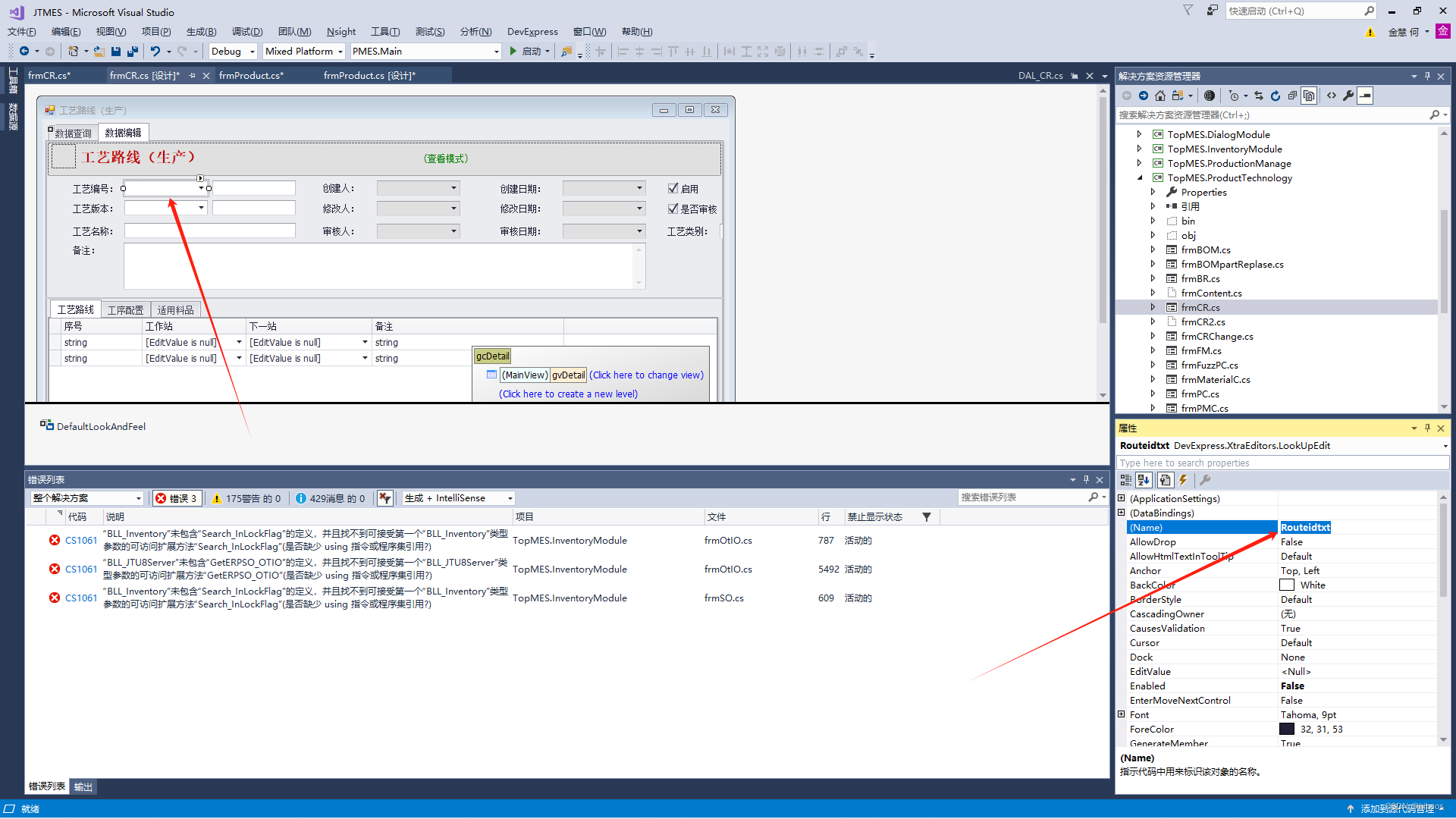Click the Solution Explorer home icon

tap(1160, 96)
